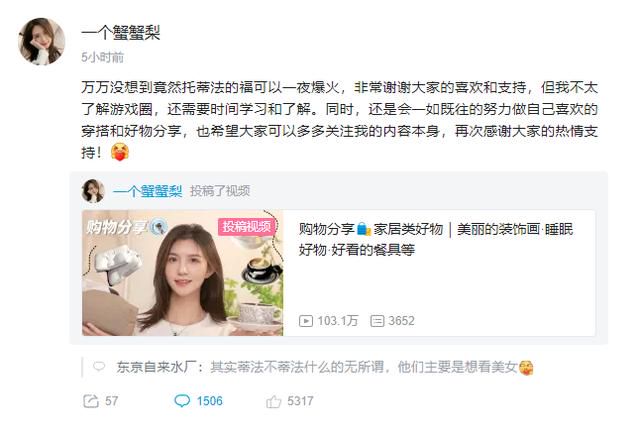640x435 pixels.
Task: Click the danmaku count icon beside 3652
Action: pos(377,321)
